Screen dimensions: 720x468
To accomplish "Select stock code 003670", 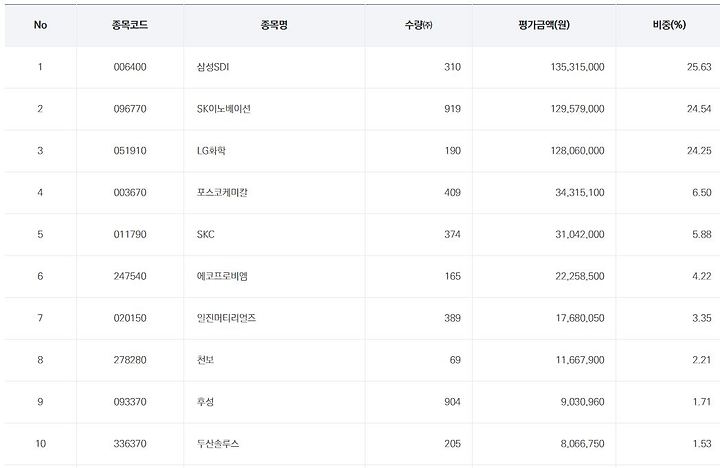I will coord(130,192).
